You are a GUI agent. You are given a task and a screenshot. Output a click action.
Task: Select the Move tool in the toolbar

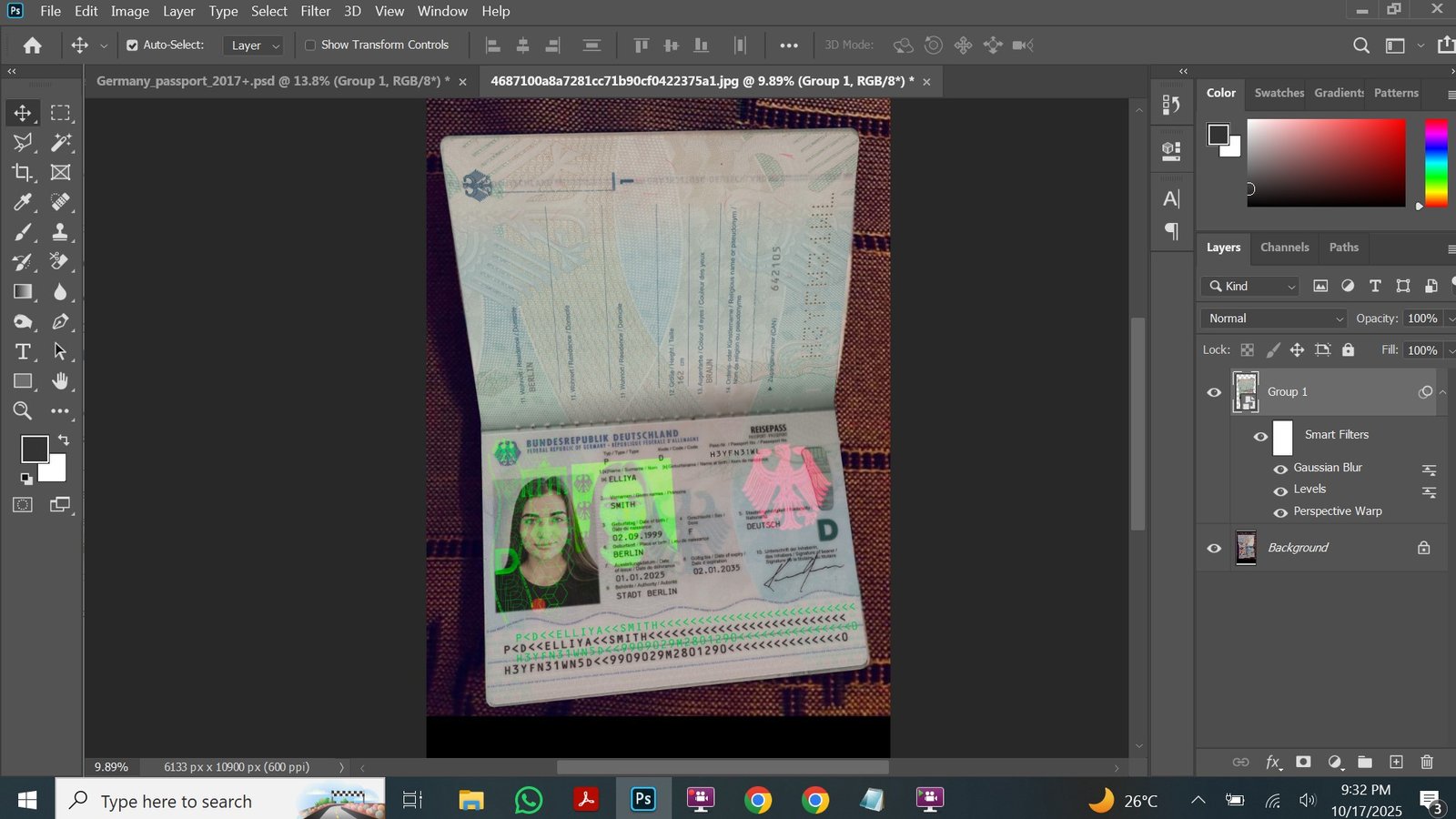pyautogui.click(x=23, y=113)
